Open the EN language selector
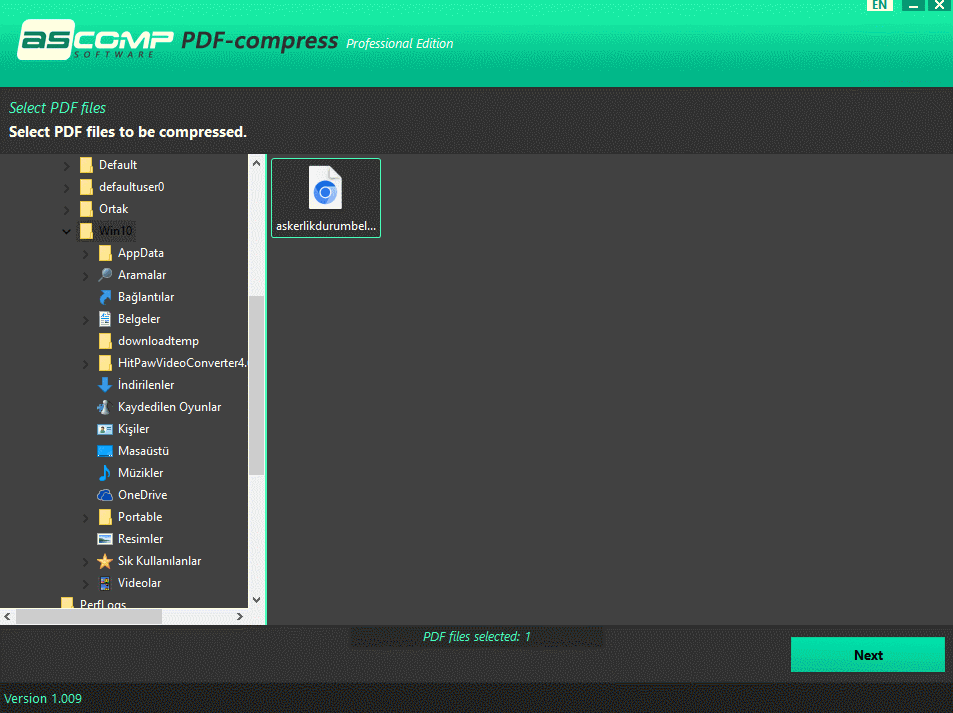 tap(879, 5)
